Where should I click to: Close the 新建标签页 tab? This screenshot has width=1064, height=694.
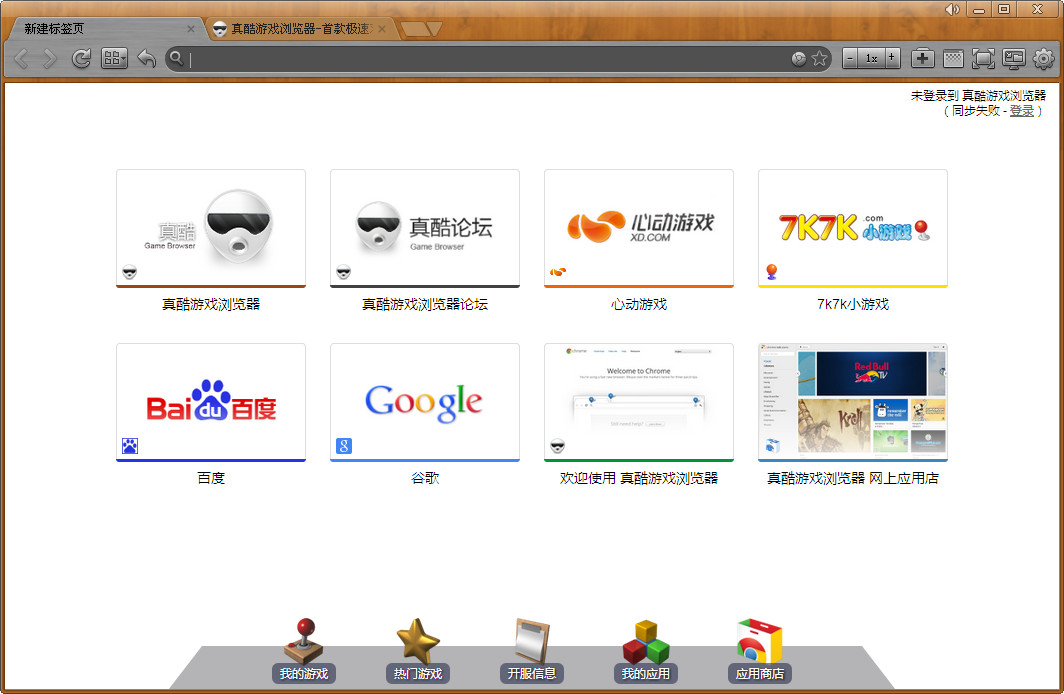coord(191,28)
